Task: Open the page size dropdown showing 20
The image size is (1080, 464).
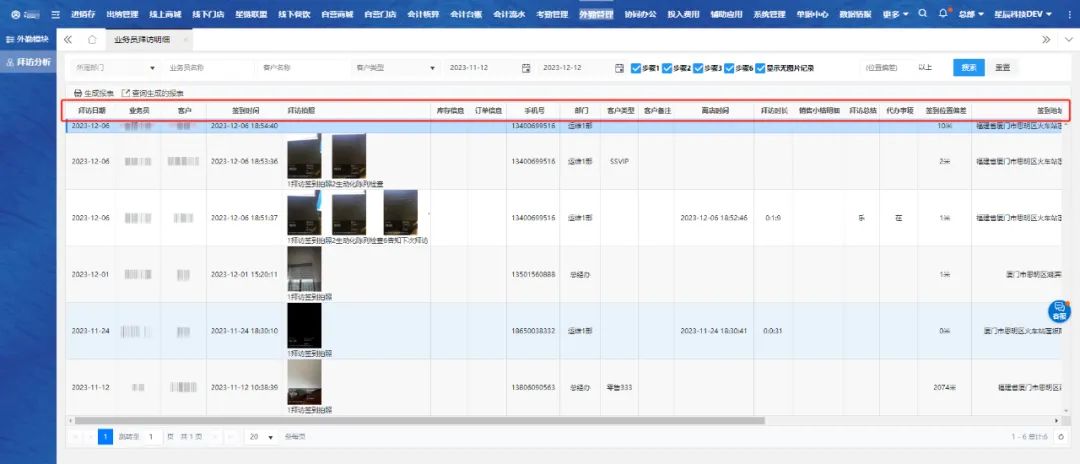Action: click(x=261, y=437)
